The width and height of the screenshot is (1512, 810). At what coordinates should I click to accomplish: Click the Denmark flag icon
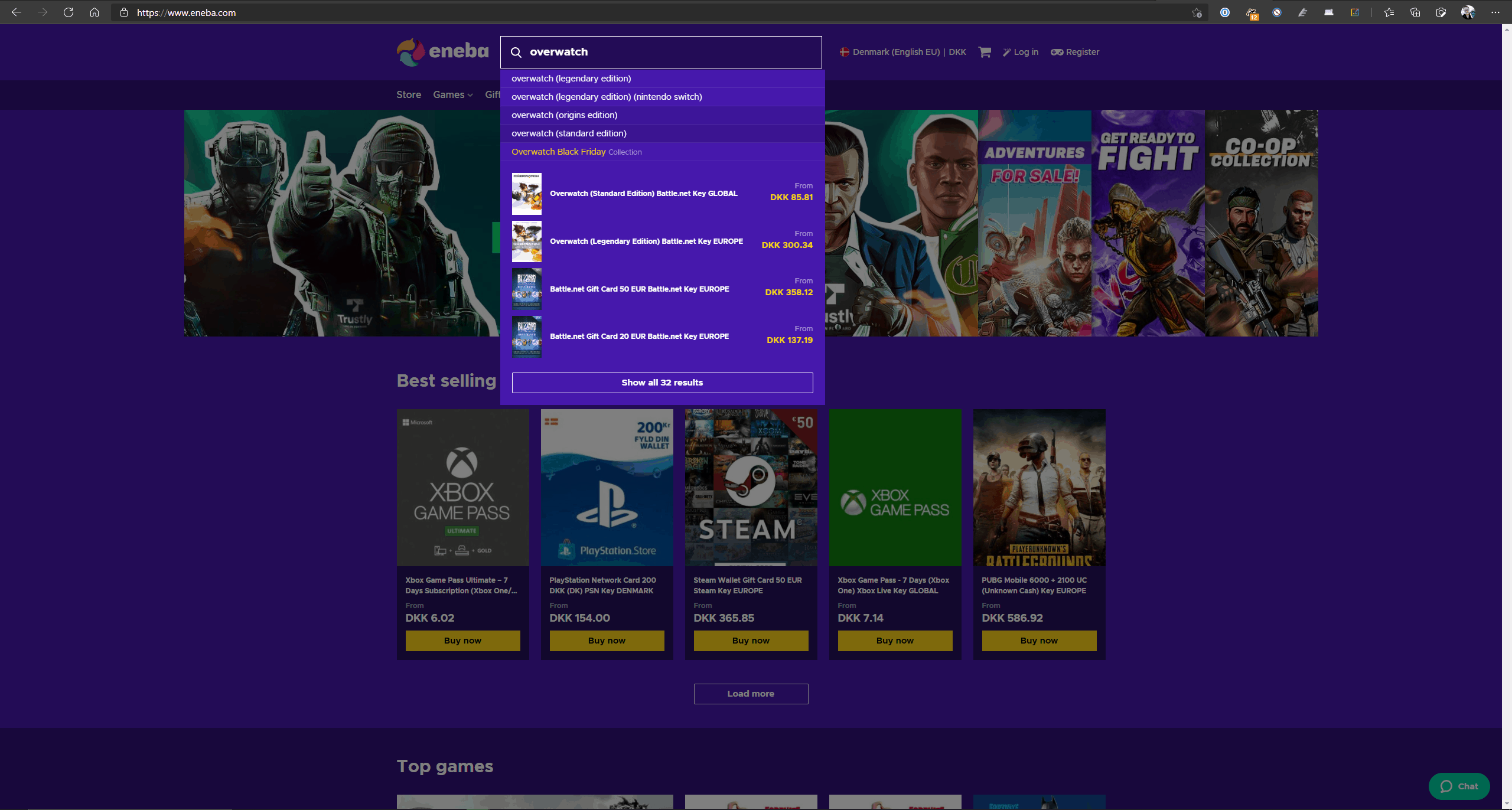(x=845, y=52)
